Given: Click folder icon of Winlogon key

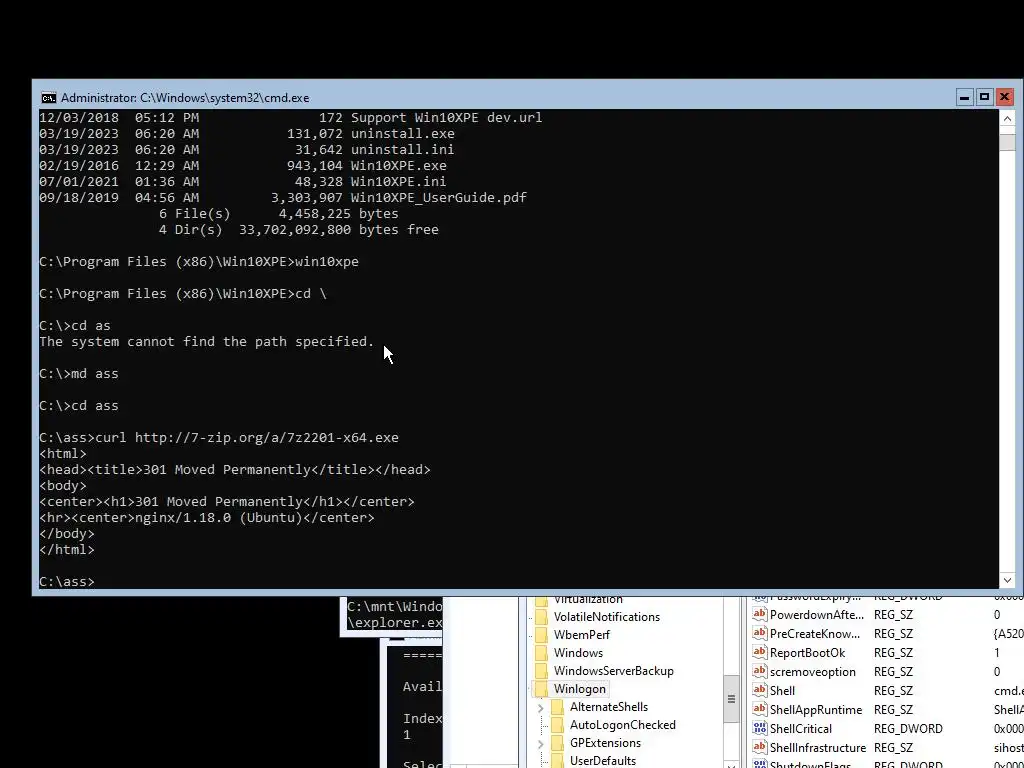Looking at the screenshot, I should (541, 689).
